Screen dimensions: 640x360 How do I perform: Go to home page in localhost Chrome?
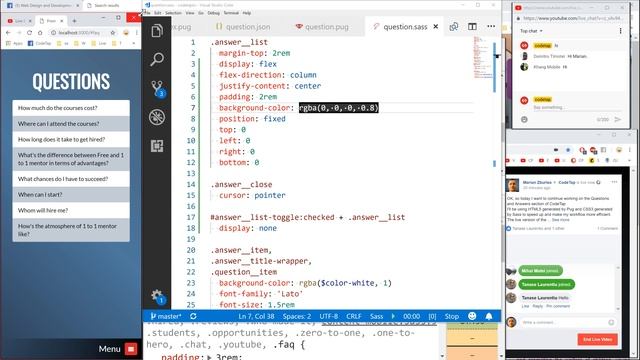coord(40,33)
